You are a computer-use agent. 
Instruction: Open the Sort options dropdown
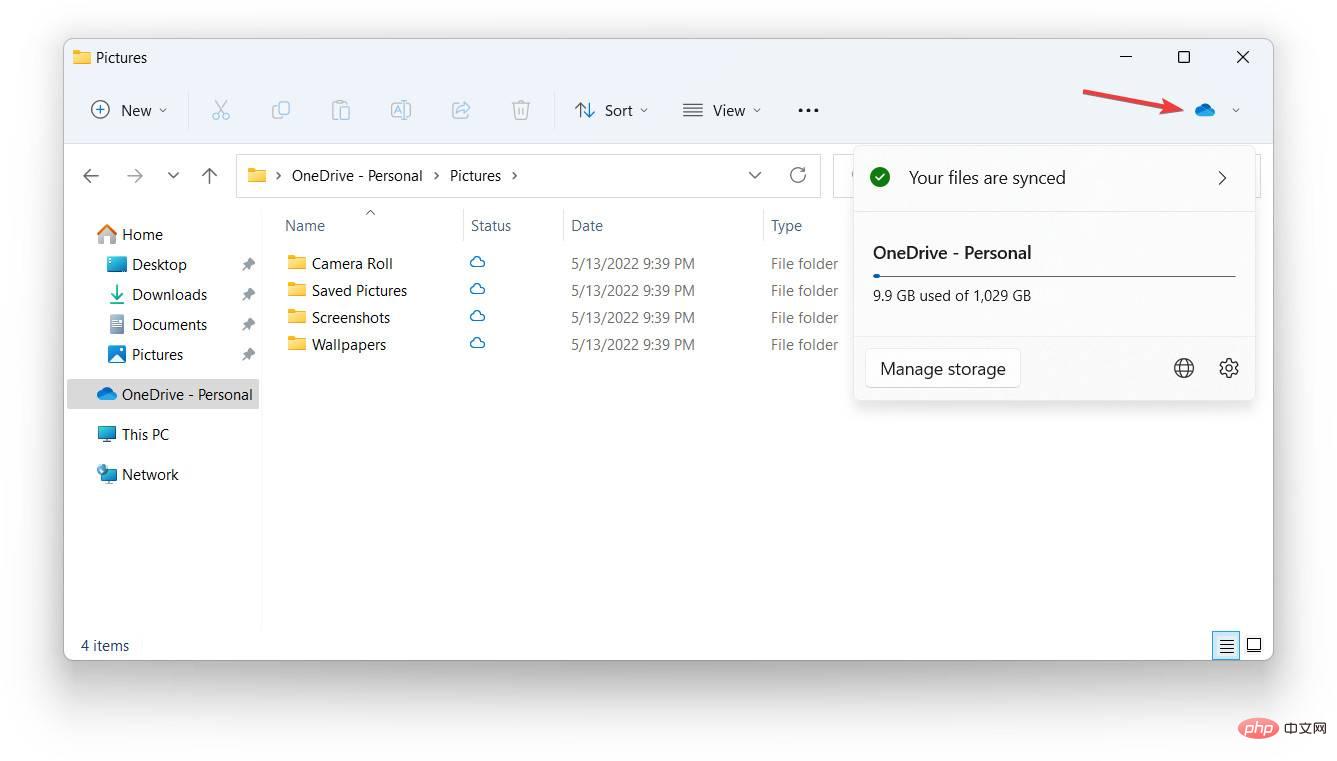tap(612, 110)
